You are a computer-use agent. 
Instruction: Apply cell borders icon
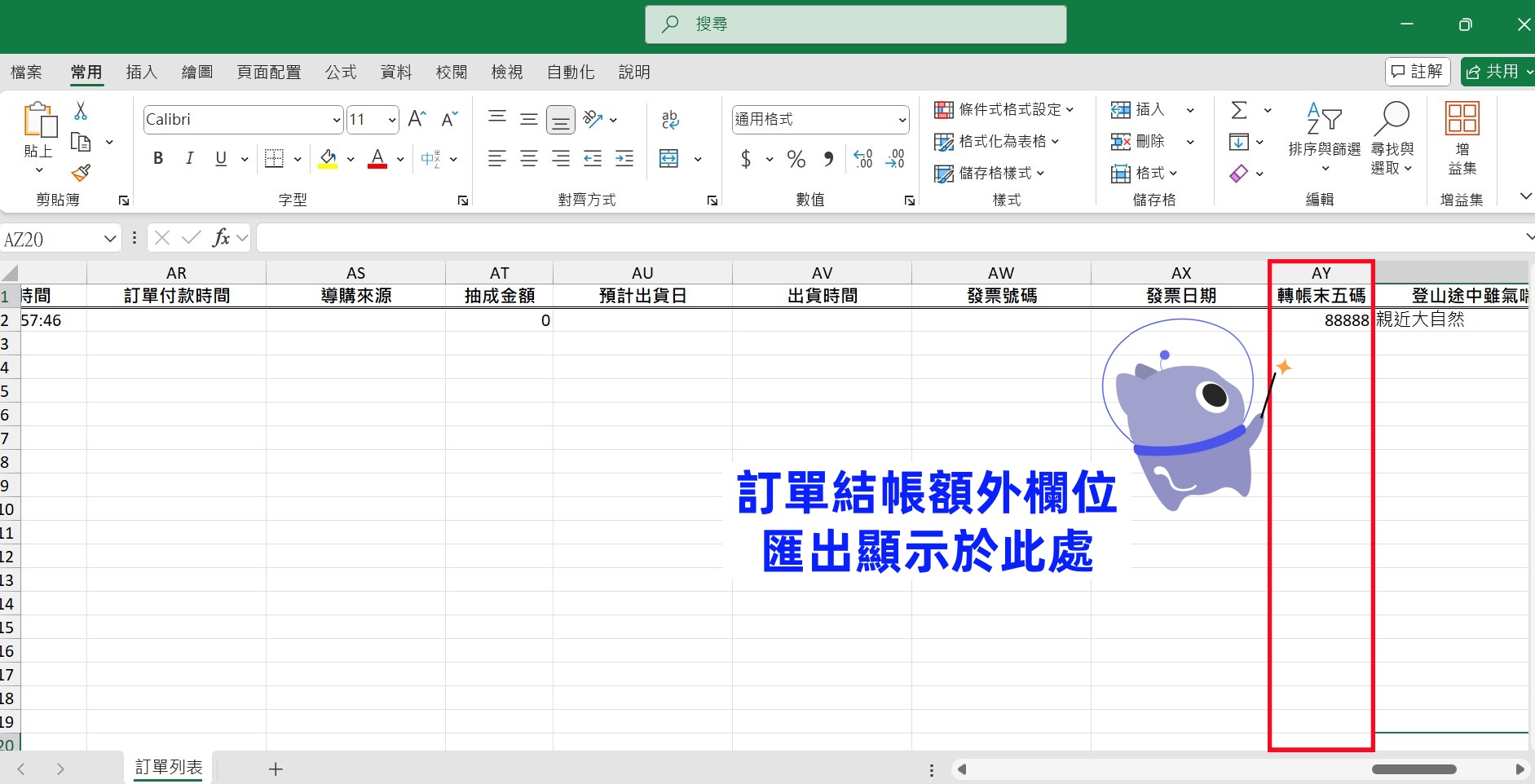click(275, 158)
